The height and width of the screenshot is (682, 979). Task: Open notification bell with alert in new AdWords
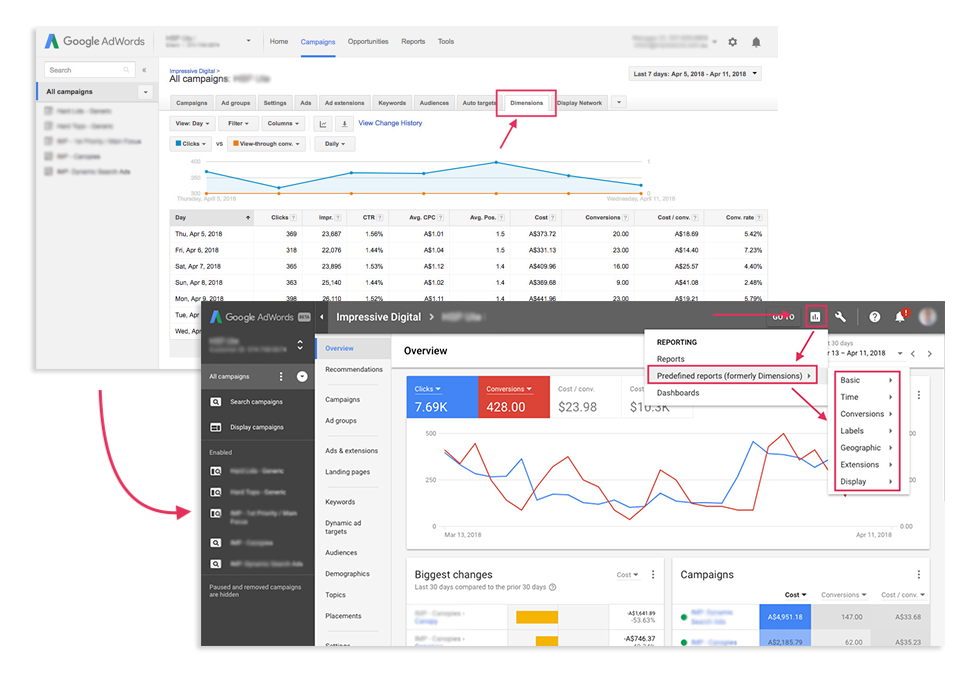901,316
